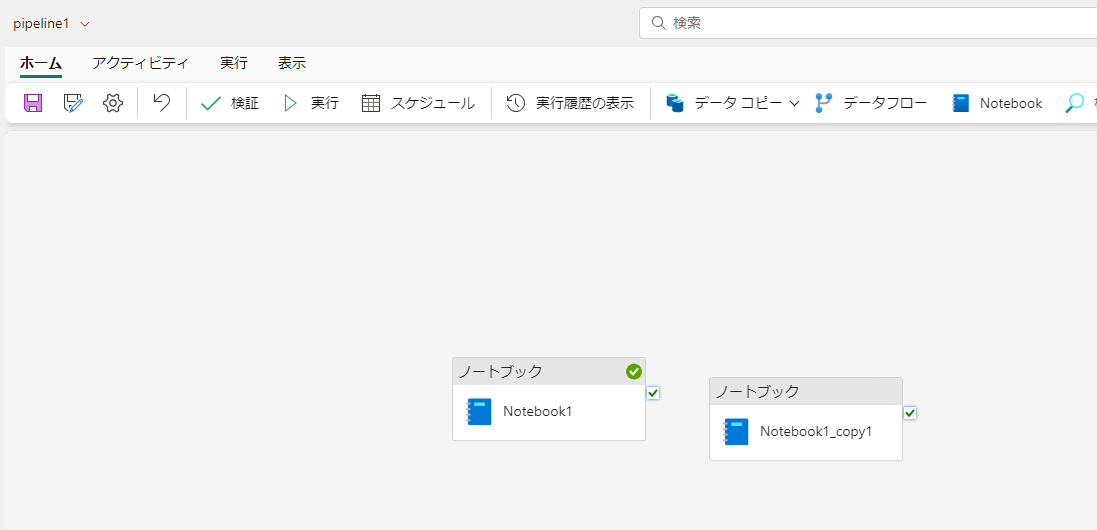The width and height of the screenshot is (1097, 530).
Task: Switch to the アクティビティ tab
Action: click(141, 63)
